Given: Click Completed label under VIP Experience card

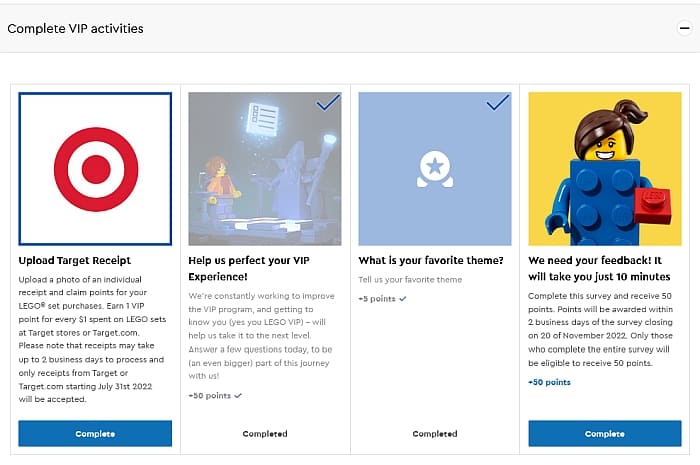Looking at the screenshot, I should [265, 434].
